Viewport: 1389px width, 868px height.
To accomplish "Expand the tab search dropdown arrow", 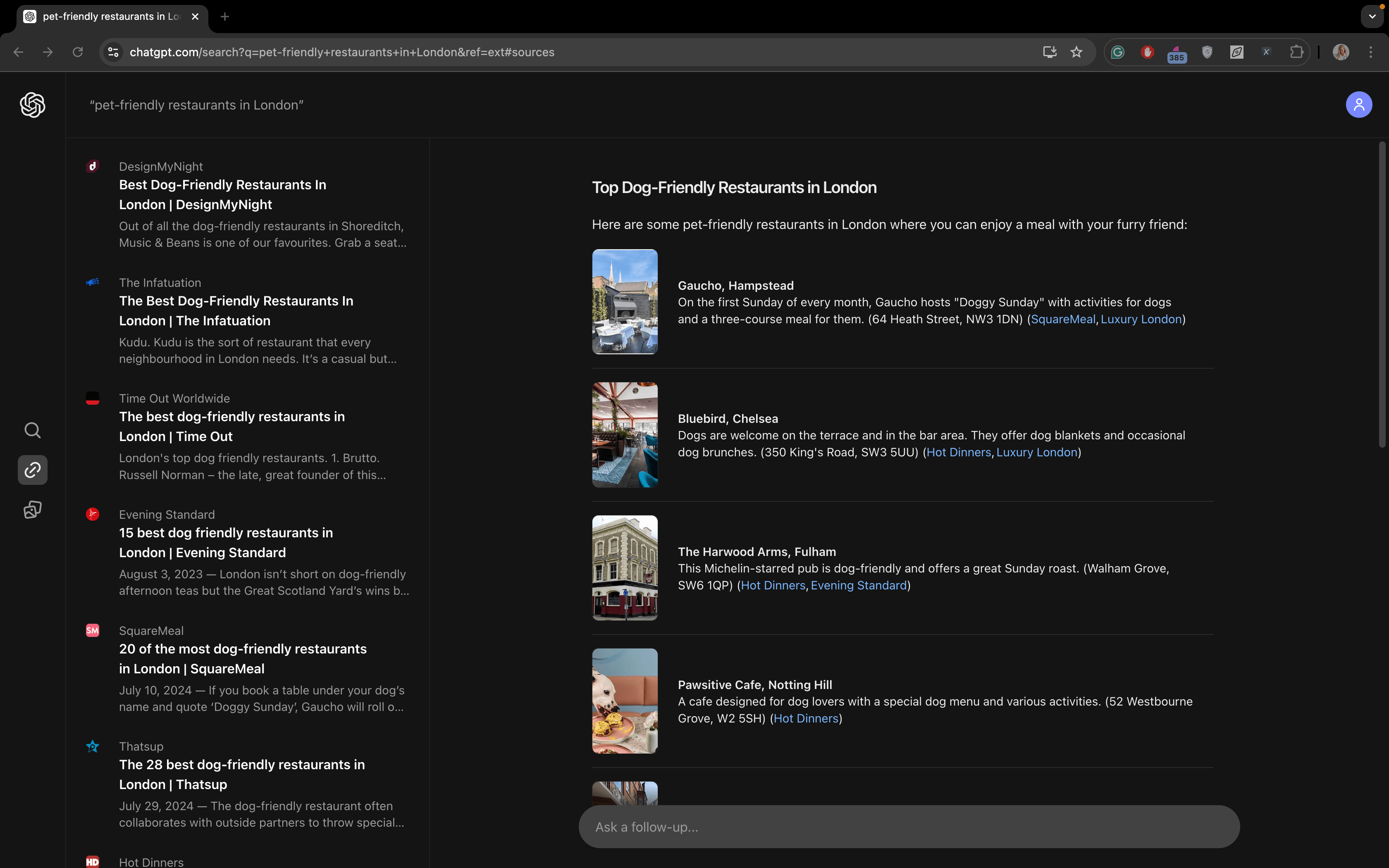I will click(x=1372, y=17).
